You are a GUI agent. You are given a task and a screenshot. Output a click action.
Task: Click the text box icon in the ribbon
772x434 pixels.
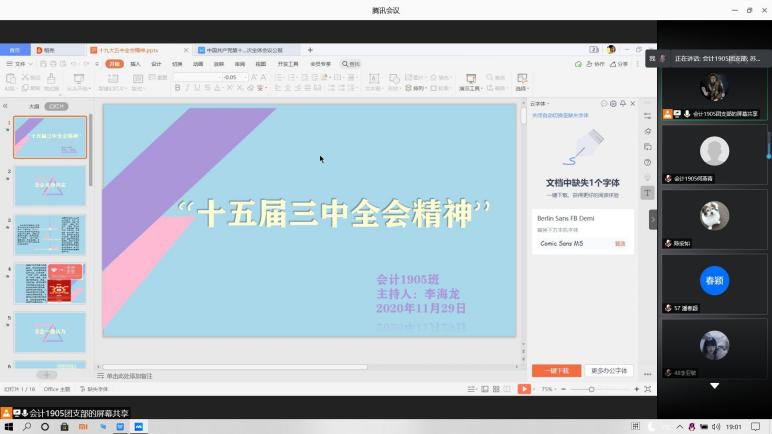click(373, 80)
